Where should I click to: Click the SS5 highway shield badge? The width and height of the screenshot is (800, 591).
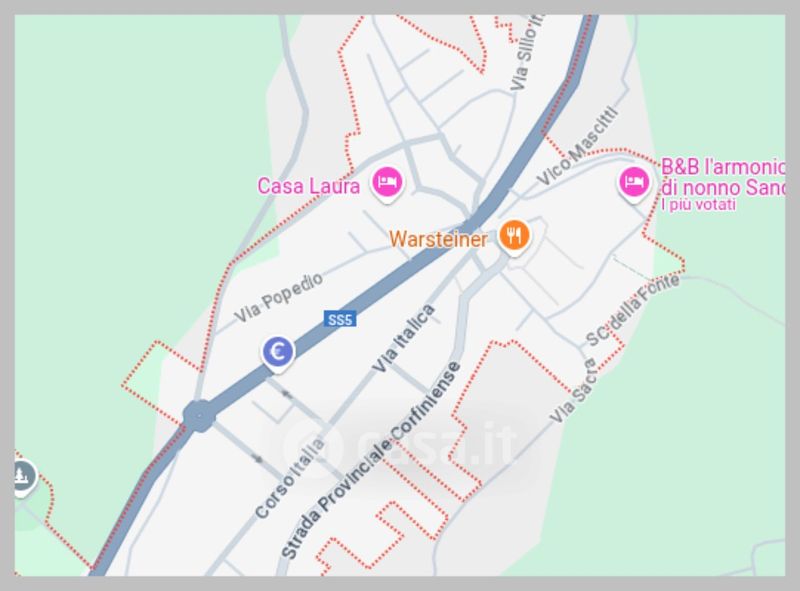coord(340,319)
